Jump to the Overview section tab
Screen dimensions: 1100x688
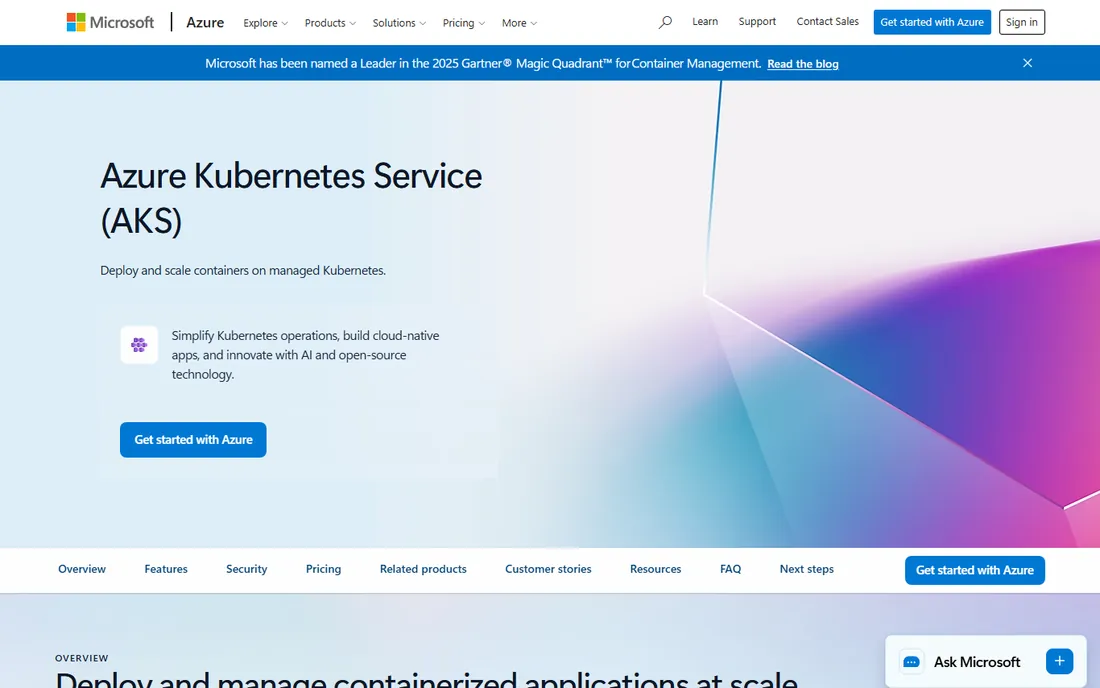coord(82,569)
